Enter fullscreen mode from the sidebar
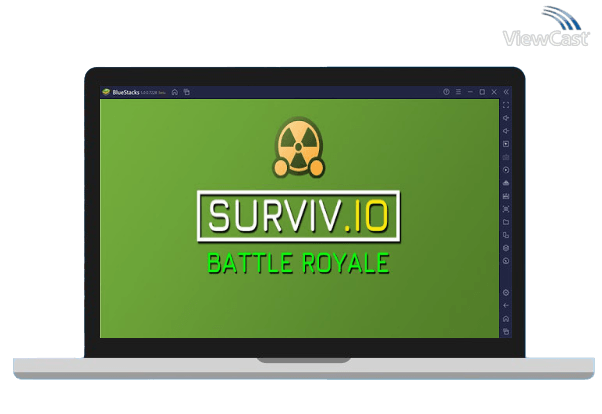This screenshot has width=602, height=414. coord(506,105)
